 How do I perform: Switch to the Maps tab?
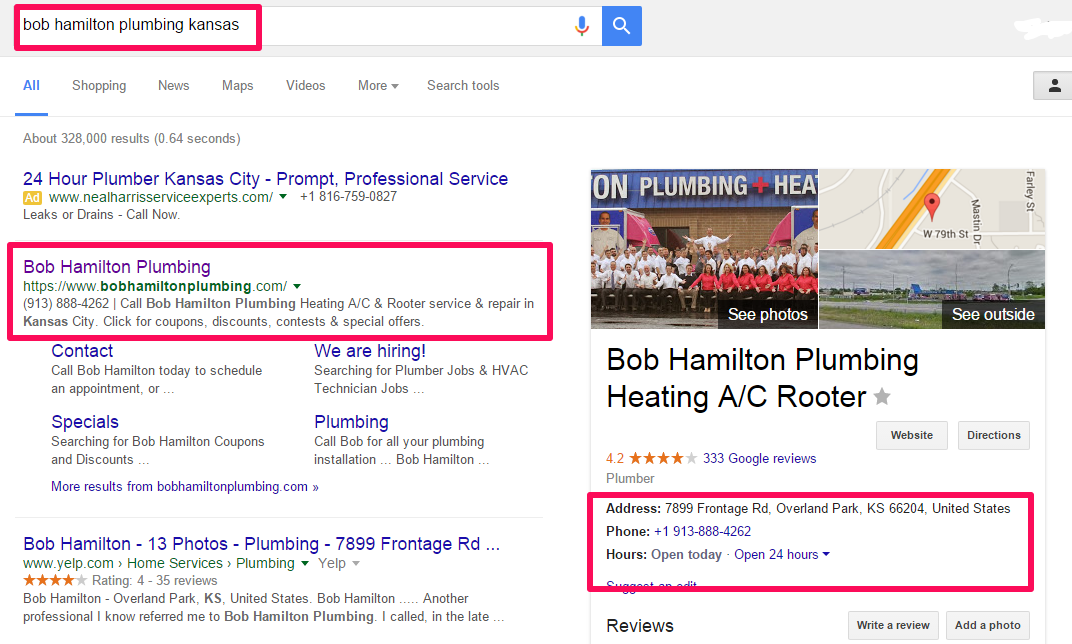[238, 86]
